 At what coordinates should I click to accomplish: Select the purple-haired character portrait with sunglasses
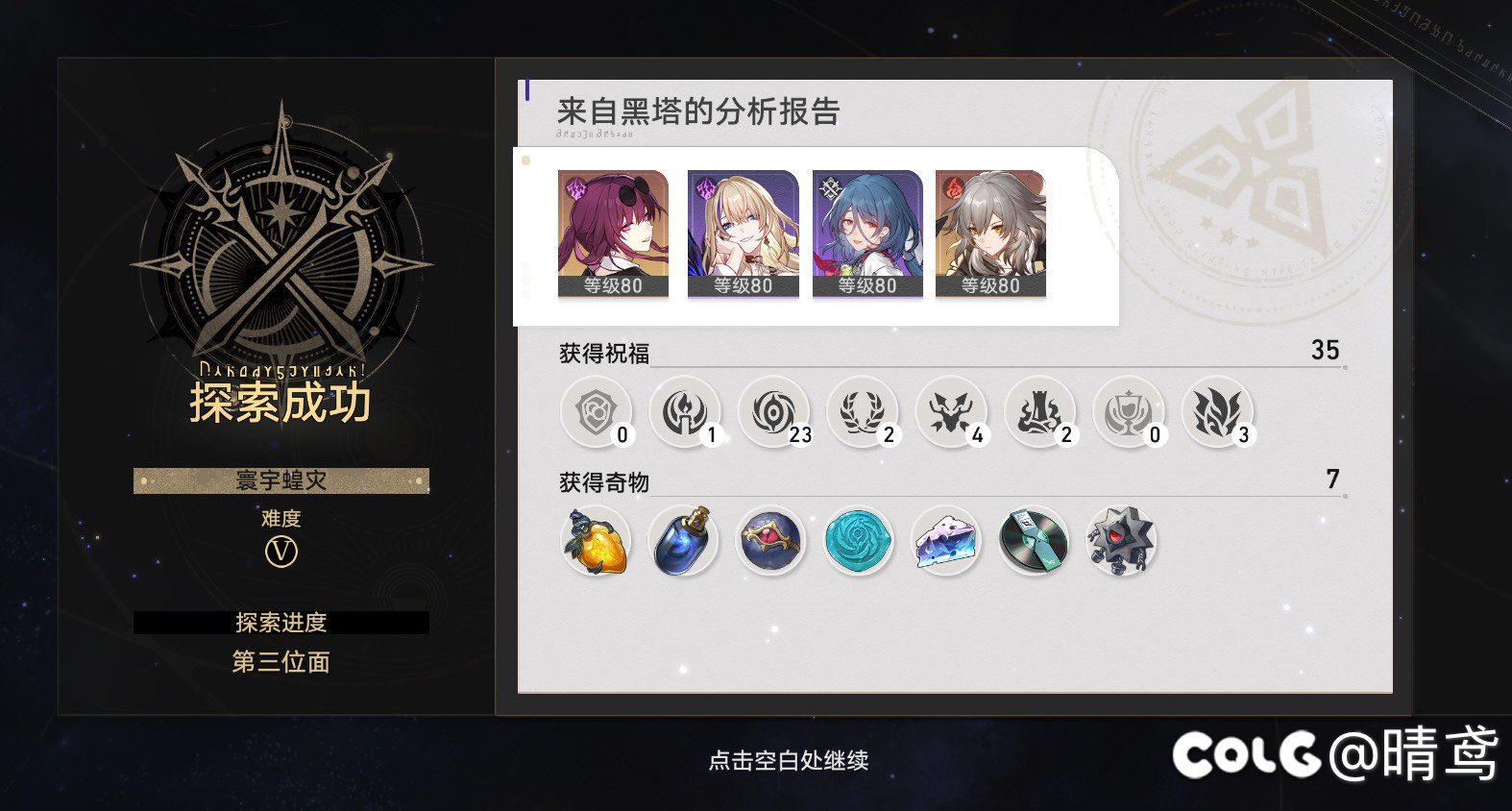click(x=613, y=233)
